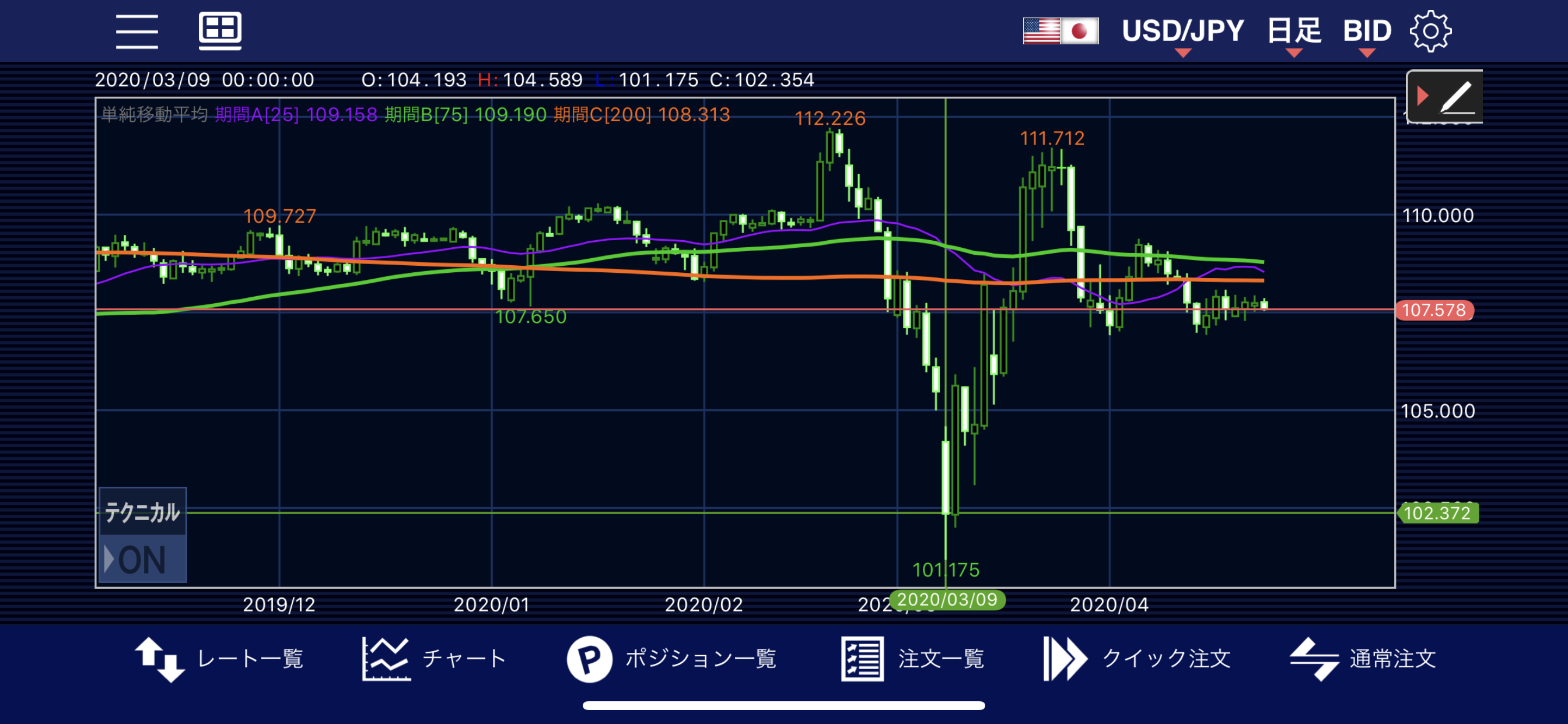The width and height of the screenshot is (1568, 724).
Task: Select the 102.372 crosshair price label
Action: (x=1437, y=513)
